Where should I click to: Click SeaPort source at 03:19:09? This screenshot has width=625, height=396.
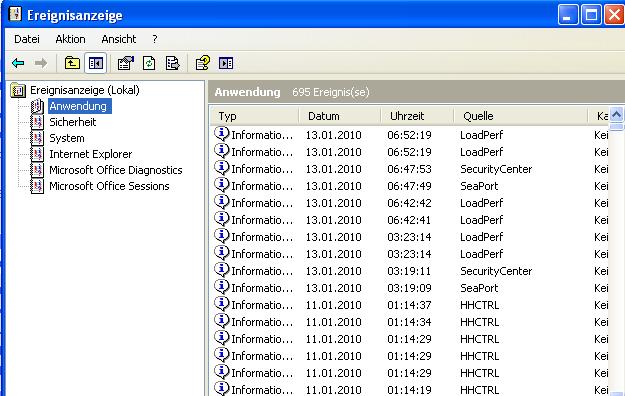tap(479, 288)
